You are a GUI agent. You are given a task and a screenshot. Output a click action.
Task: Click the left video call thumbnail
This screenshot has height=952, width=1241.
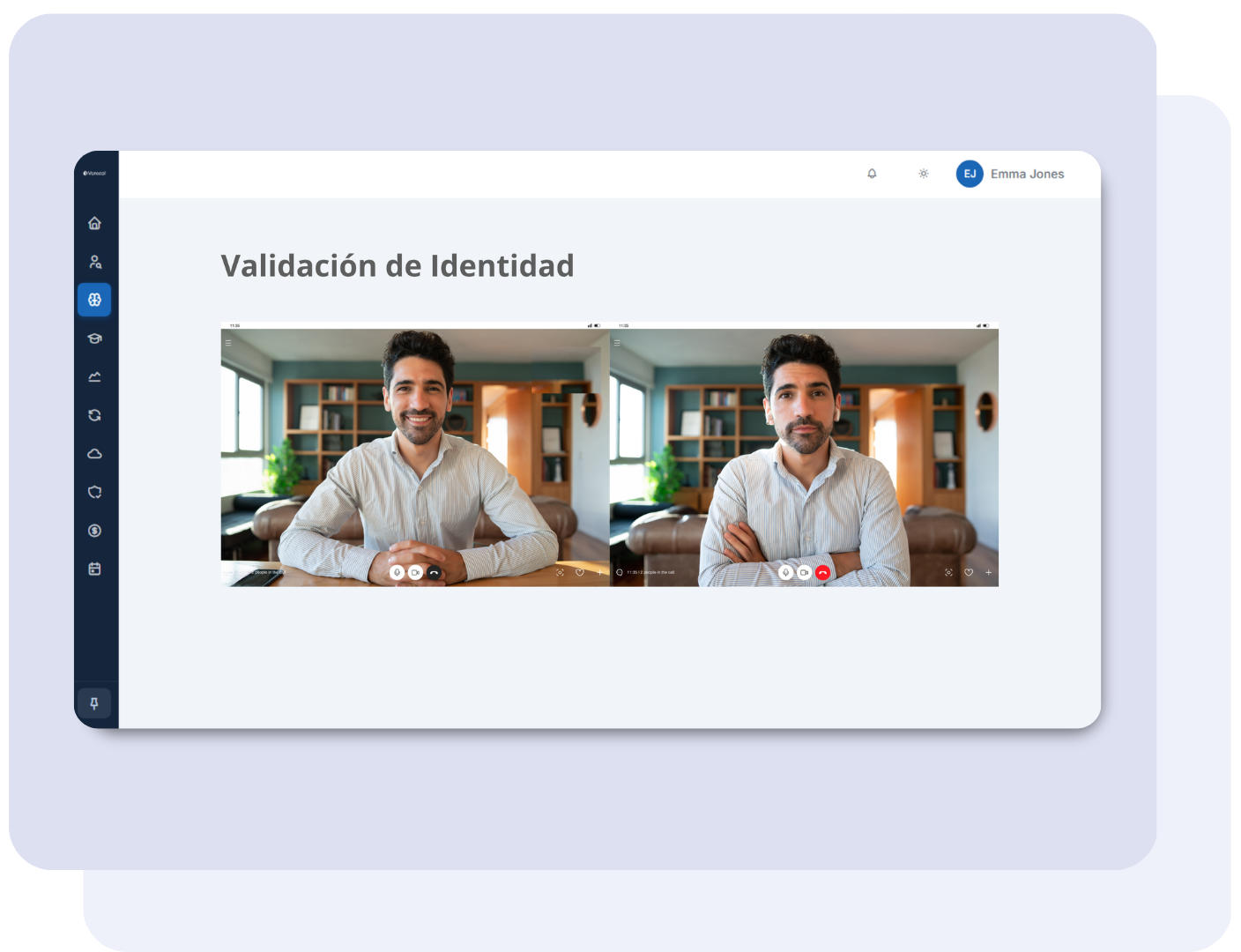[415, 454]
